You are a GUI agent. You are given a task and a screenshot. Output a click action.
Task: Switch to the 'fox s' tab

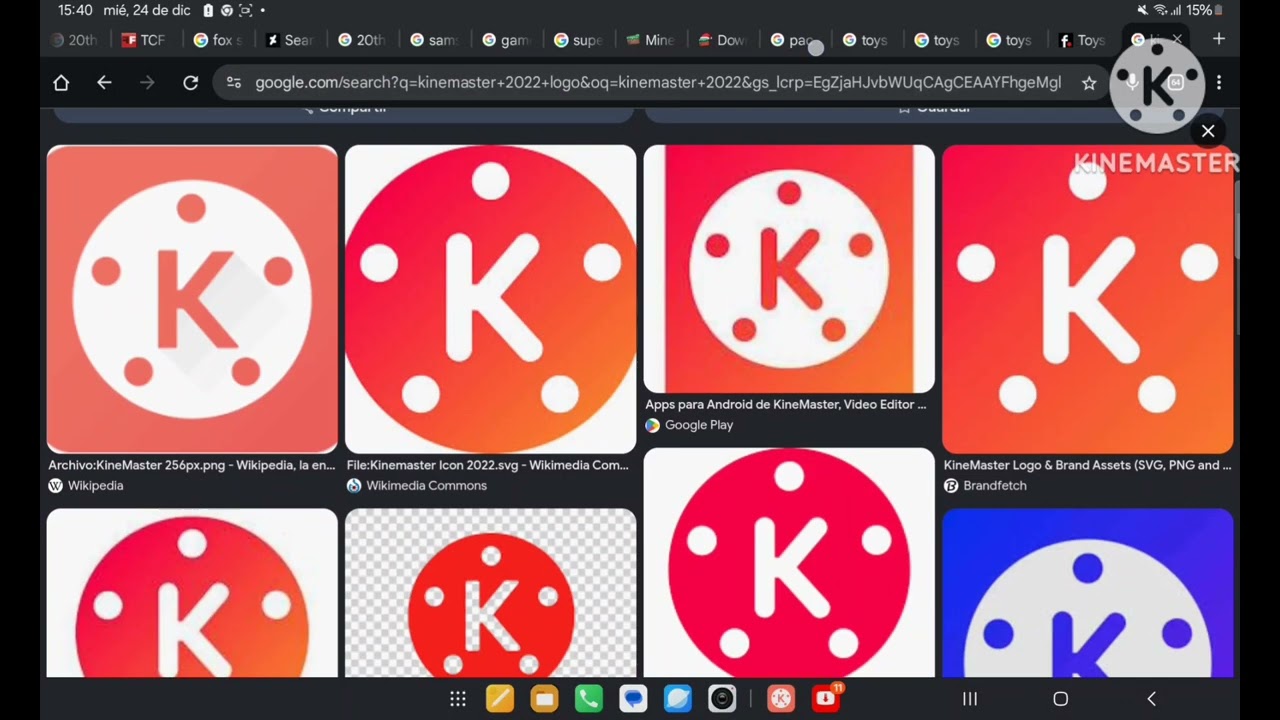coord(217,40)
